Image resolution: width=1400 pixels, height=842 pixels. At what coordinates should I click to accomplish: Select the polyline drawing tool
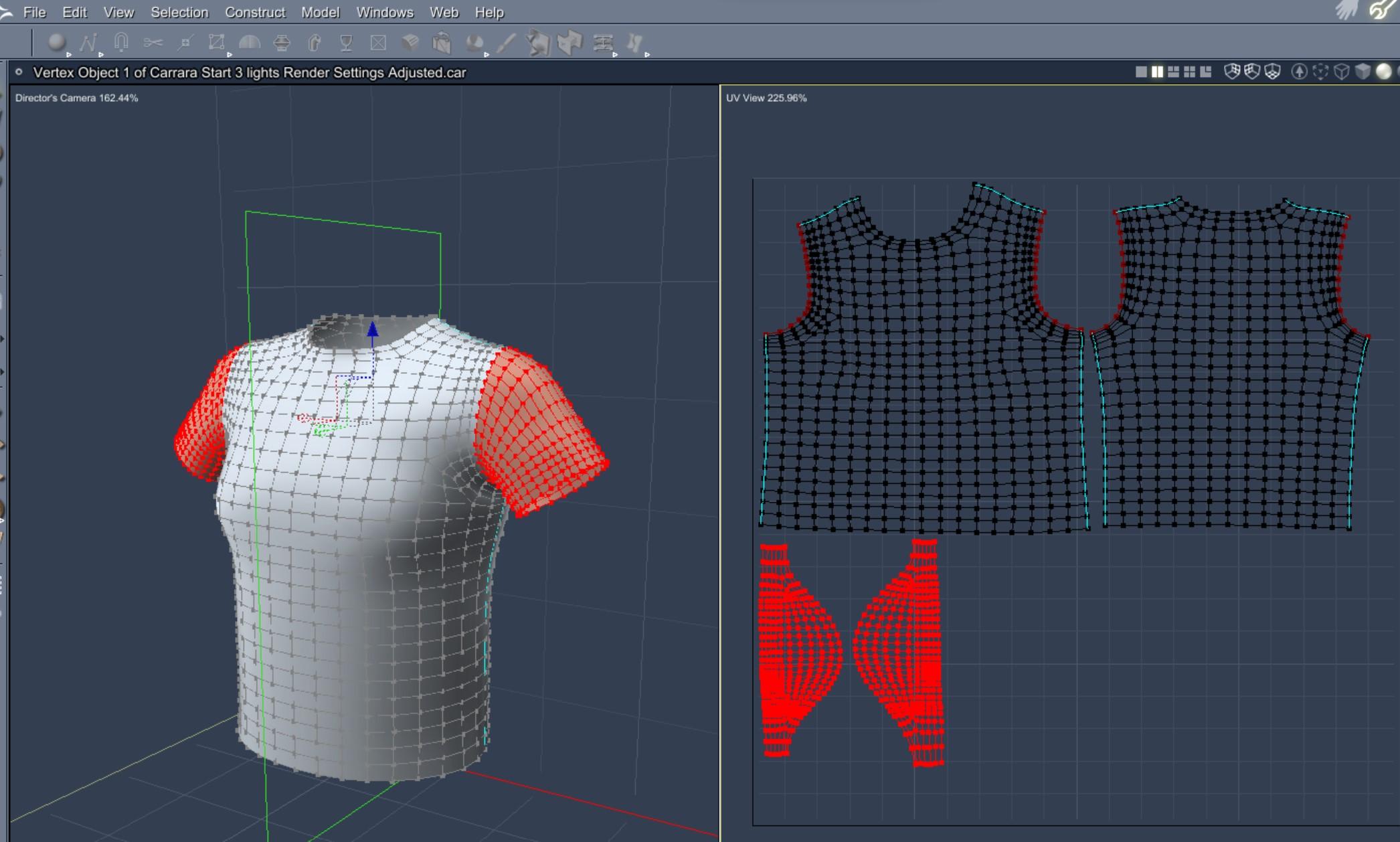[88, 42]
